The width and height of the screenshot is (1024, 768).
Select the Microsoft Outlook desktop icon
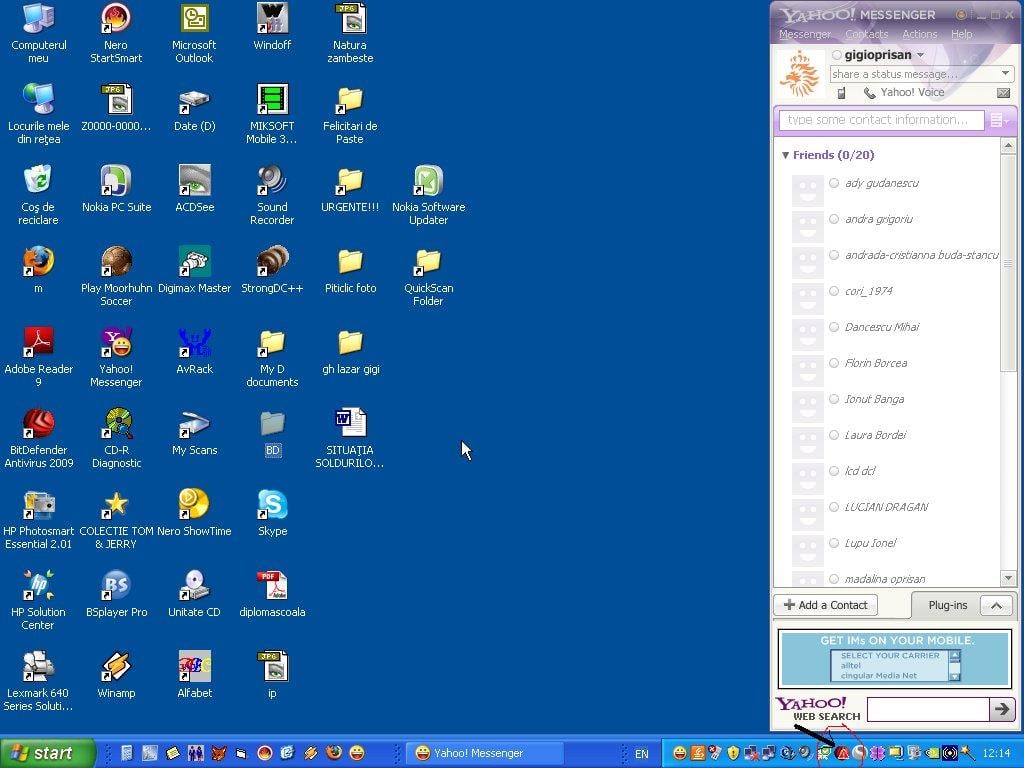194,33
